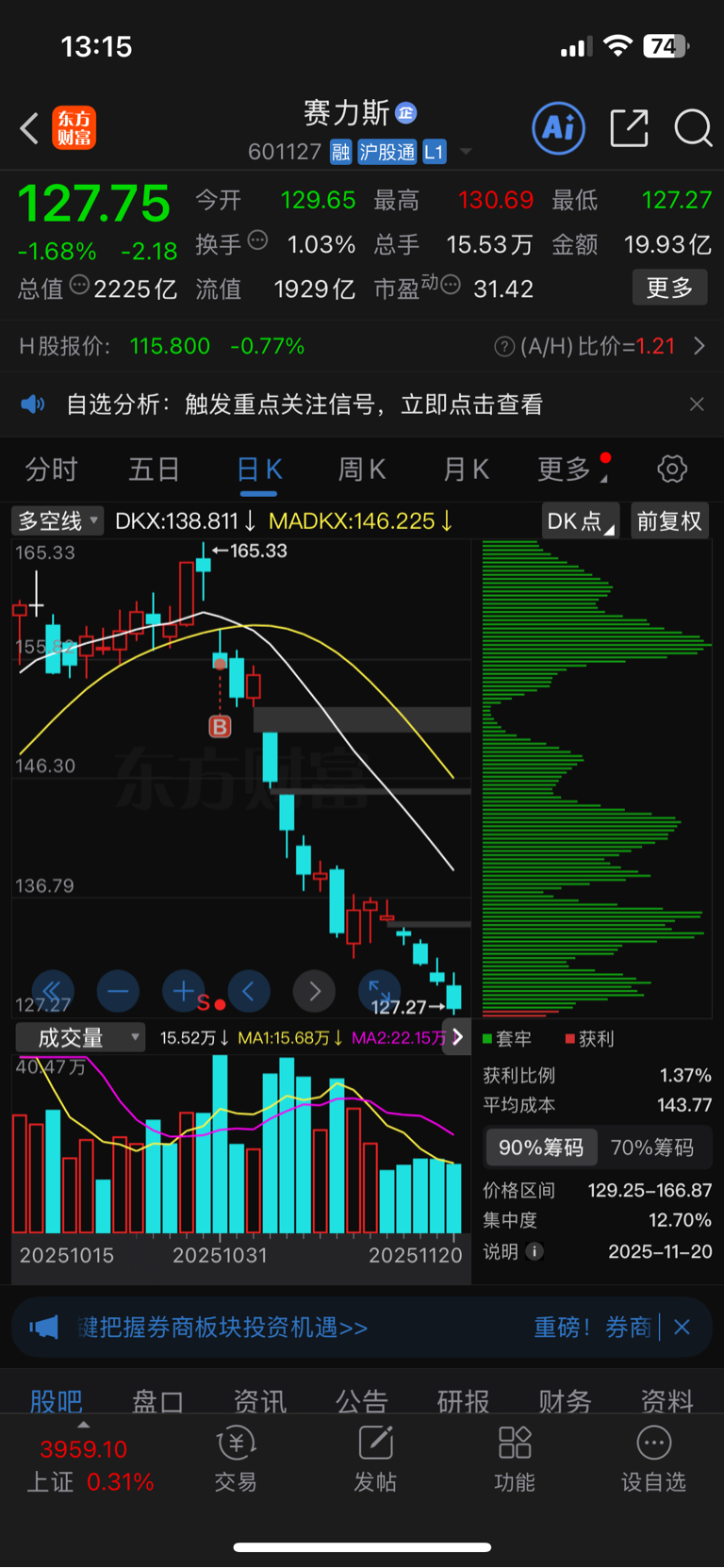Move chart one step right

click(315, 991)
